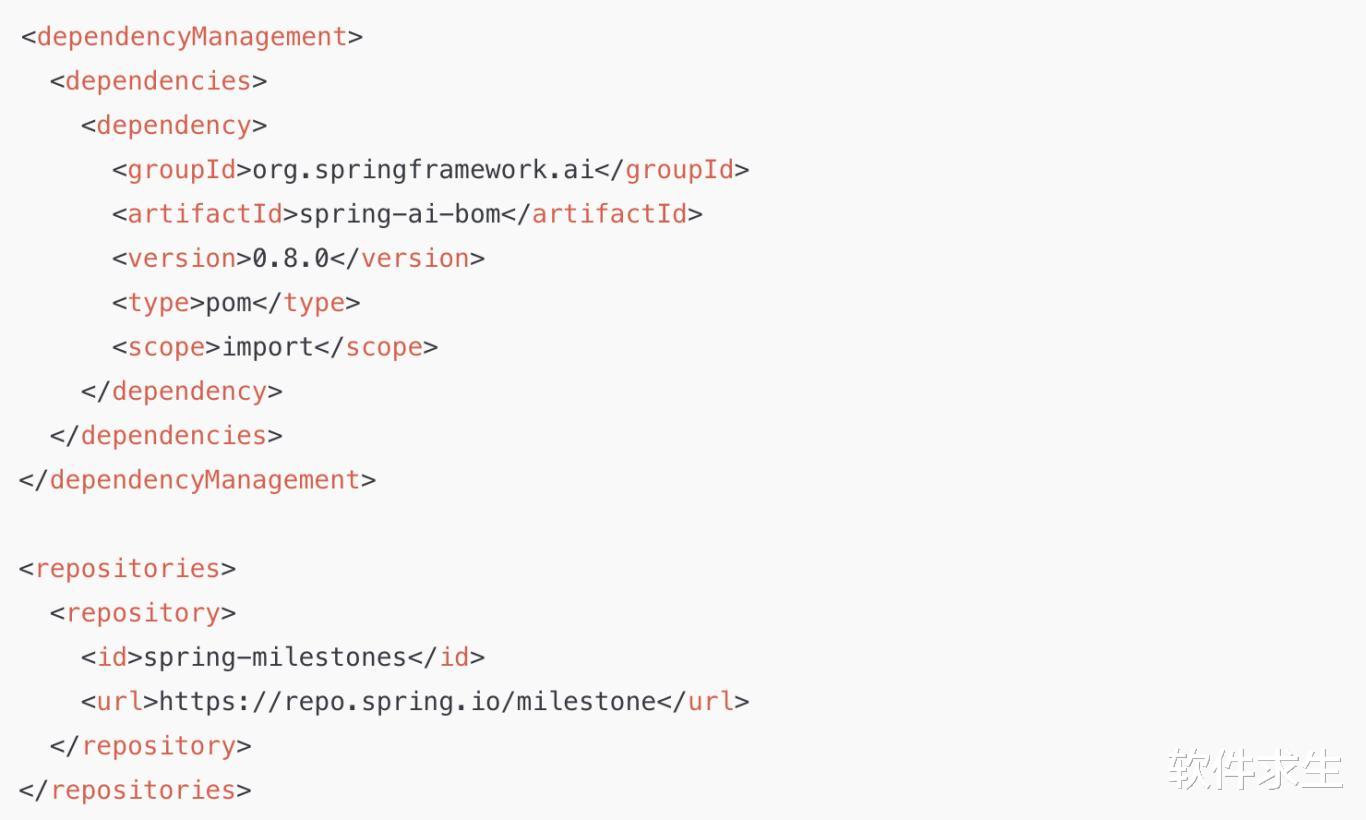Click the spring-ai-bom artifactId text

(x=399, y=214)
